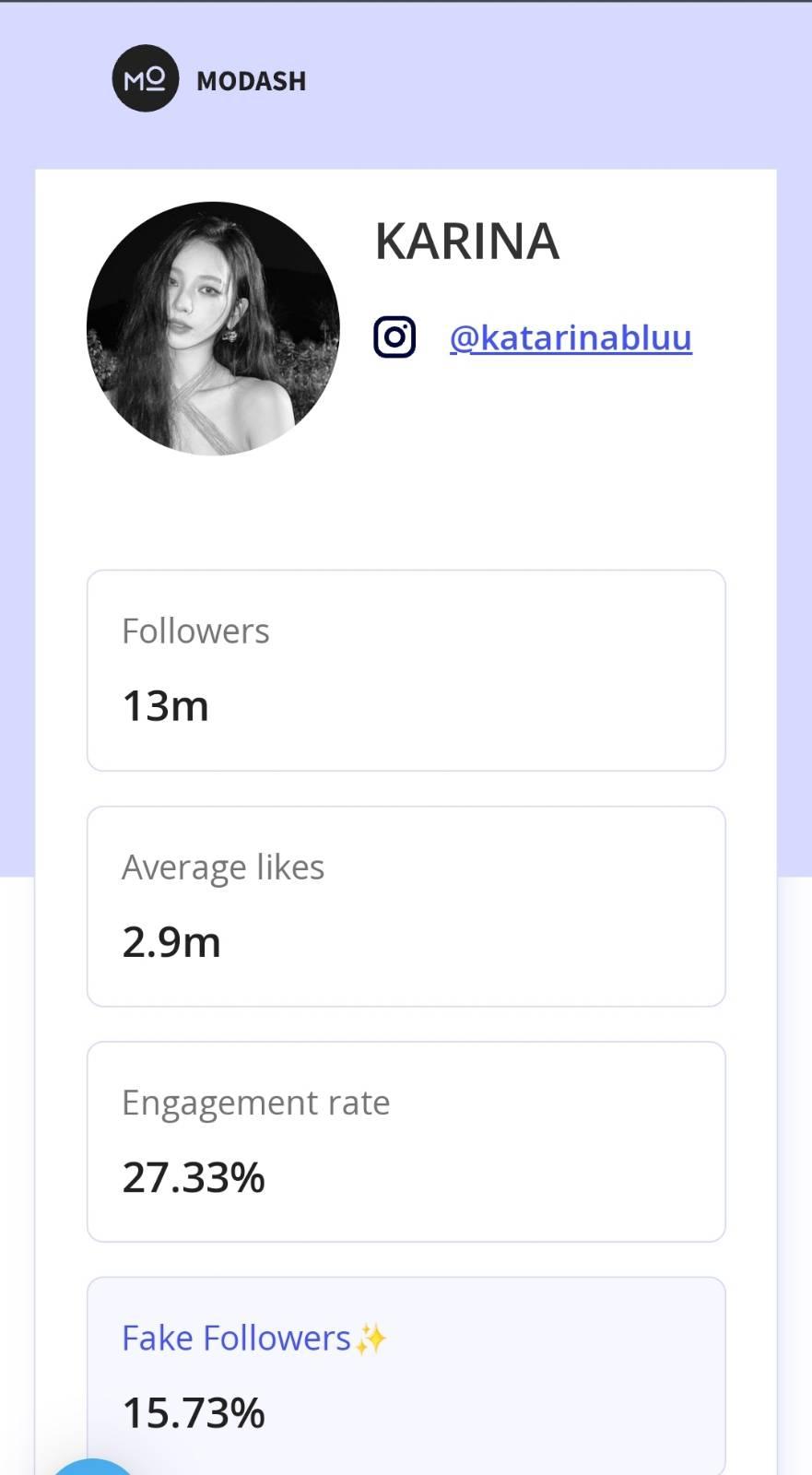This screenshot has height=1475, width=812.
Task: Click the lavender banner right of MODASH wordmark
Action: coord(553,81)
